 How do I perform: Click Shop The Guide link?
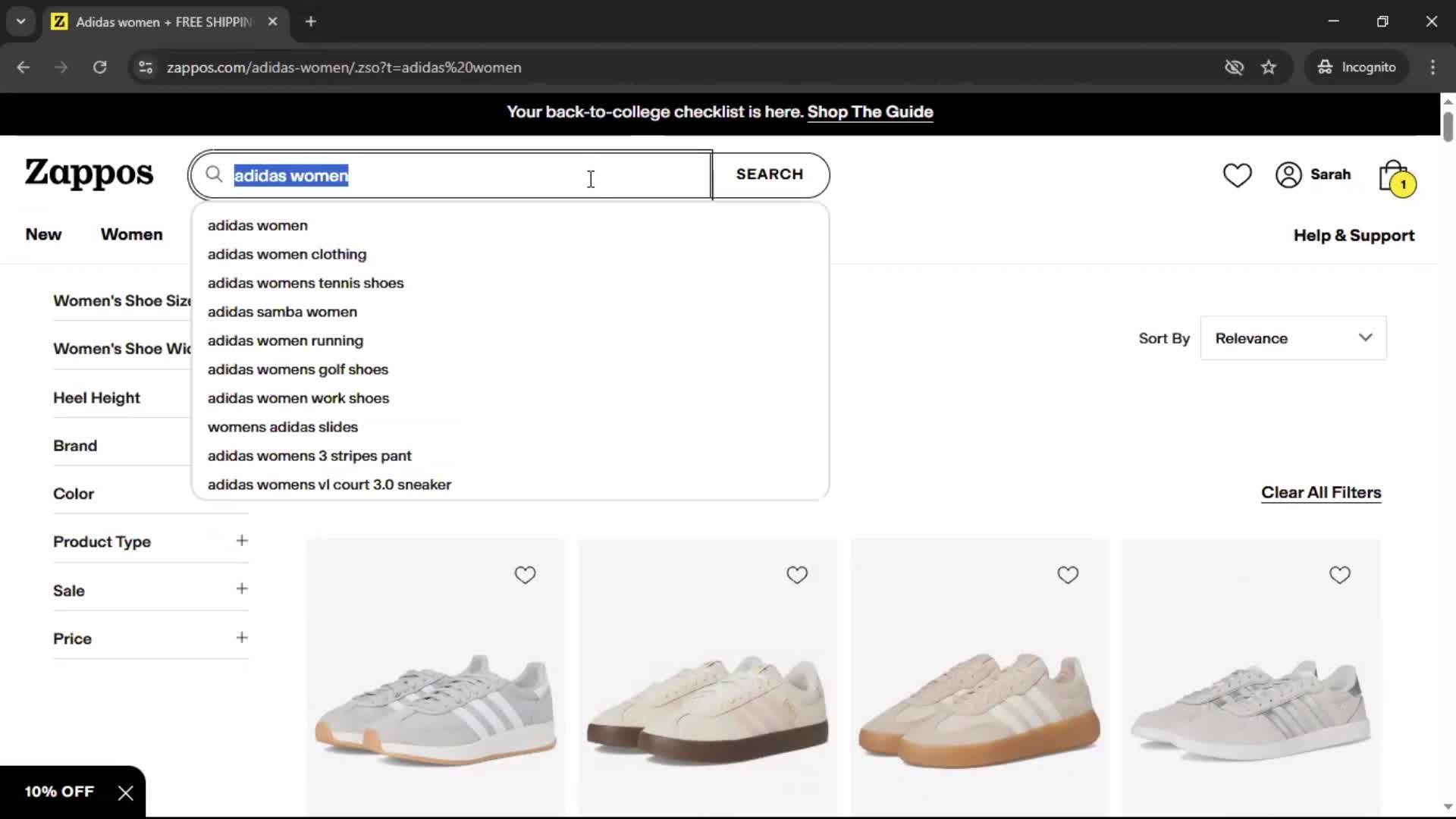[x=870, y=112]
